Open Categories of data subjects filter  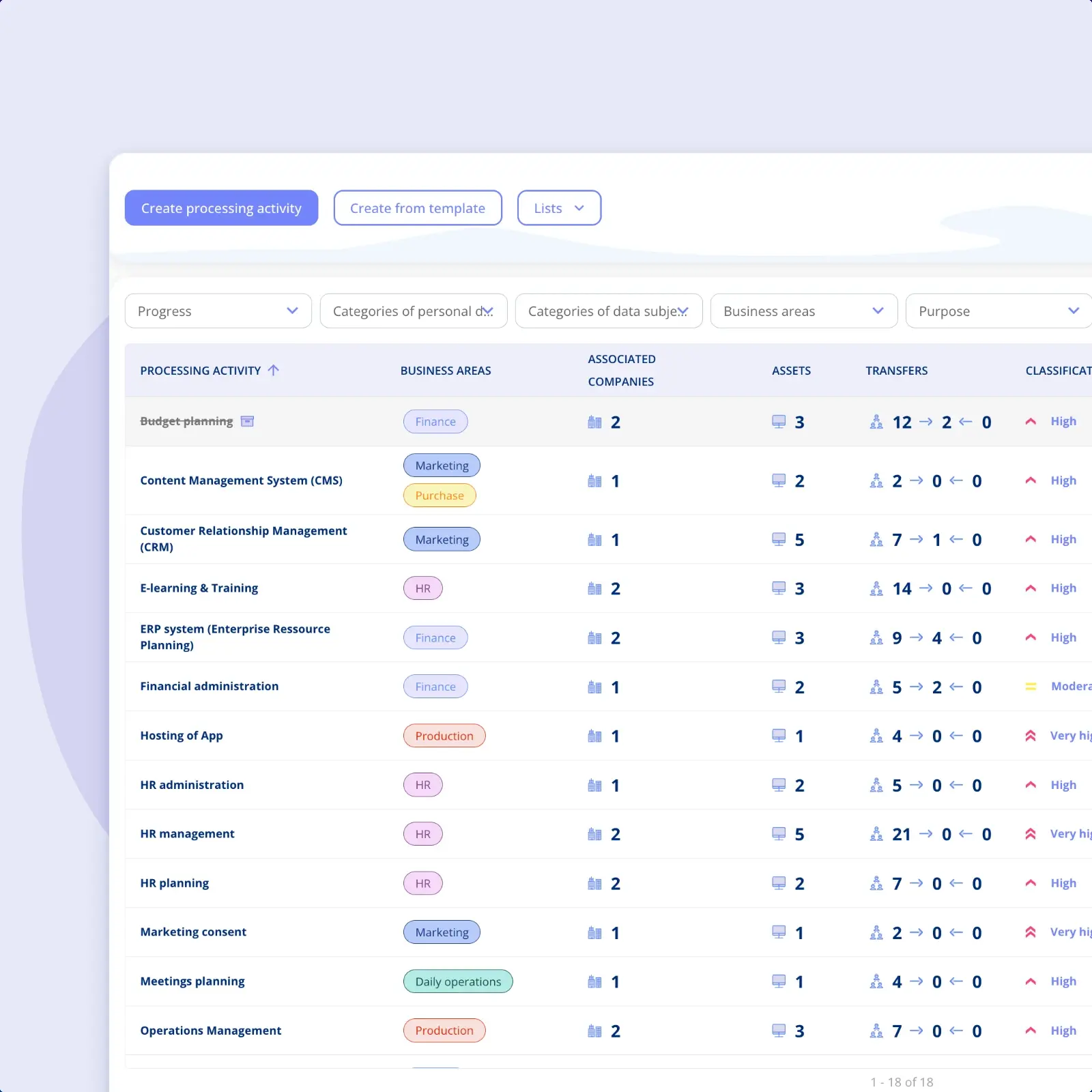click(x=609, y=311)
